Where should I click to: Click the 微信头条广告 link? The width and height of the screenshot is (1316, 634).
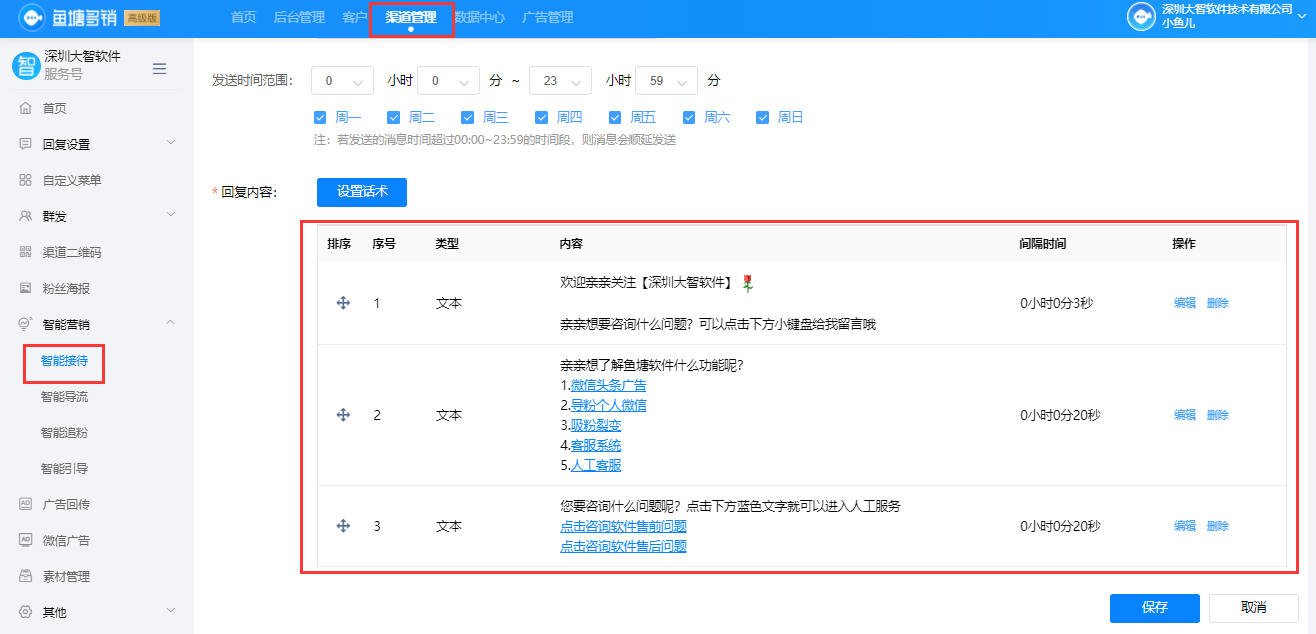608,385
